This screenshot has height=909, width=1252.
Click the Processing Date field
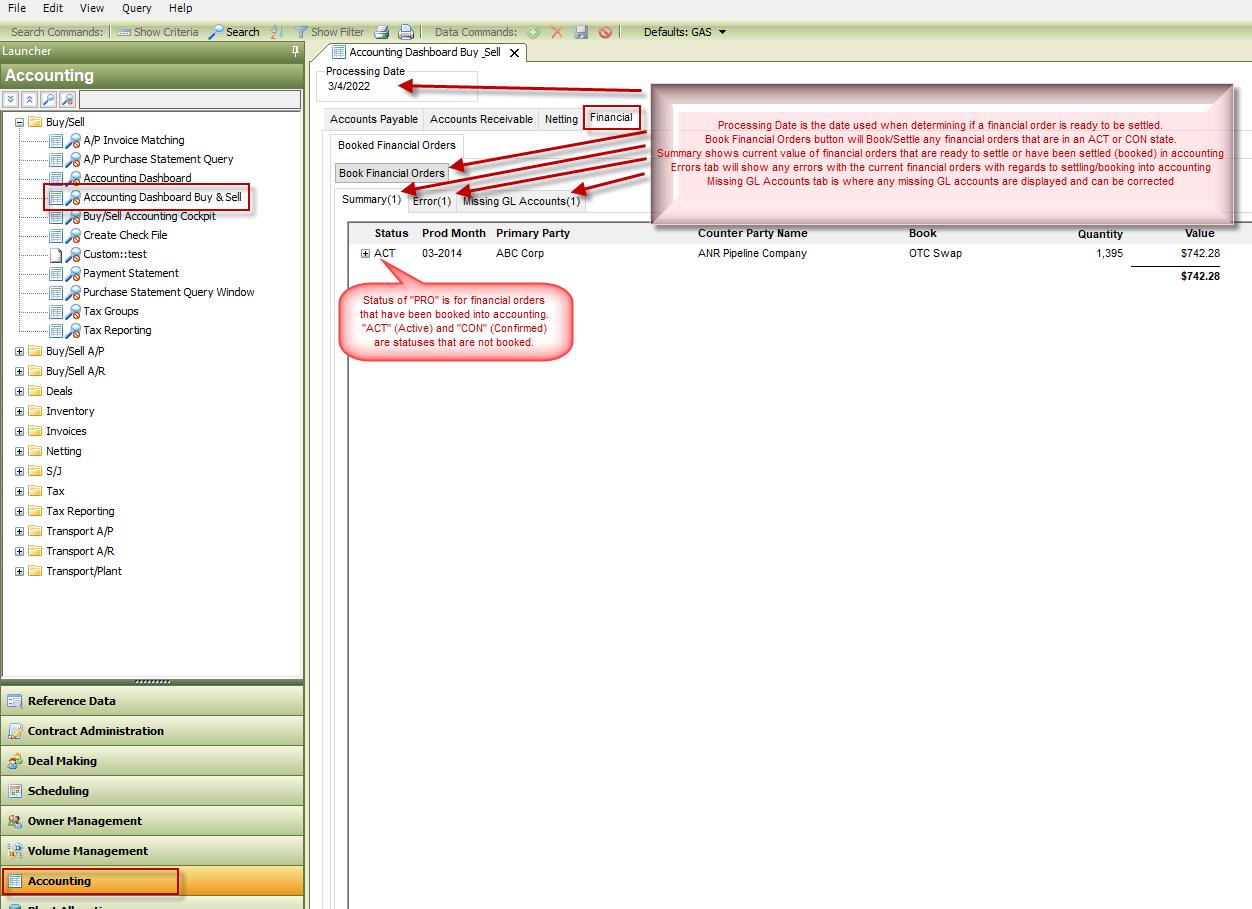tap(400, 87)
